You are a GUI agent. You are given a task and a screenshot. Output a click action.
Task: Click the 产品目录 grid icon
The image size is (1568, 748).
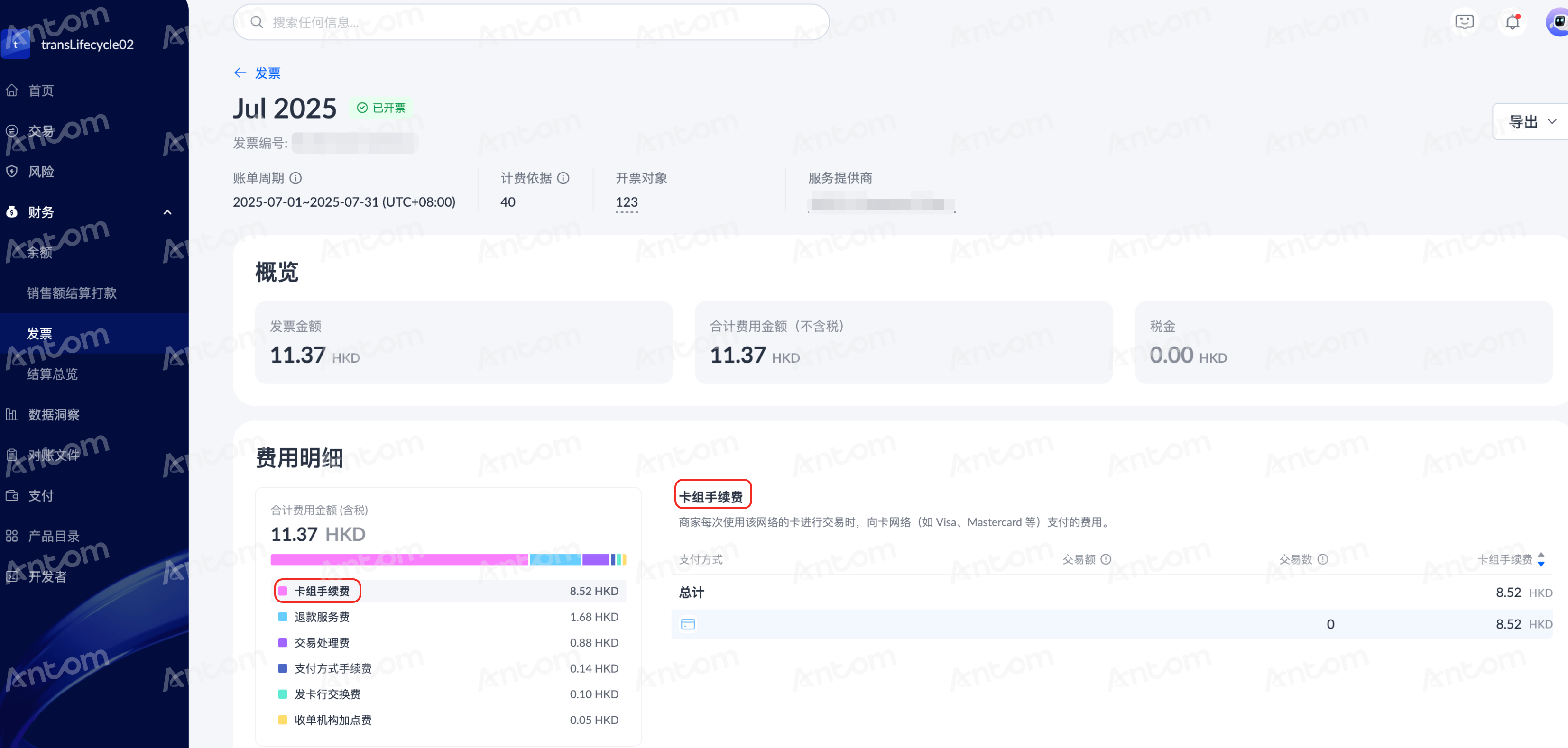pos(11,537)
